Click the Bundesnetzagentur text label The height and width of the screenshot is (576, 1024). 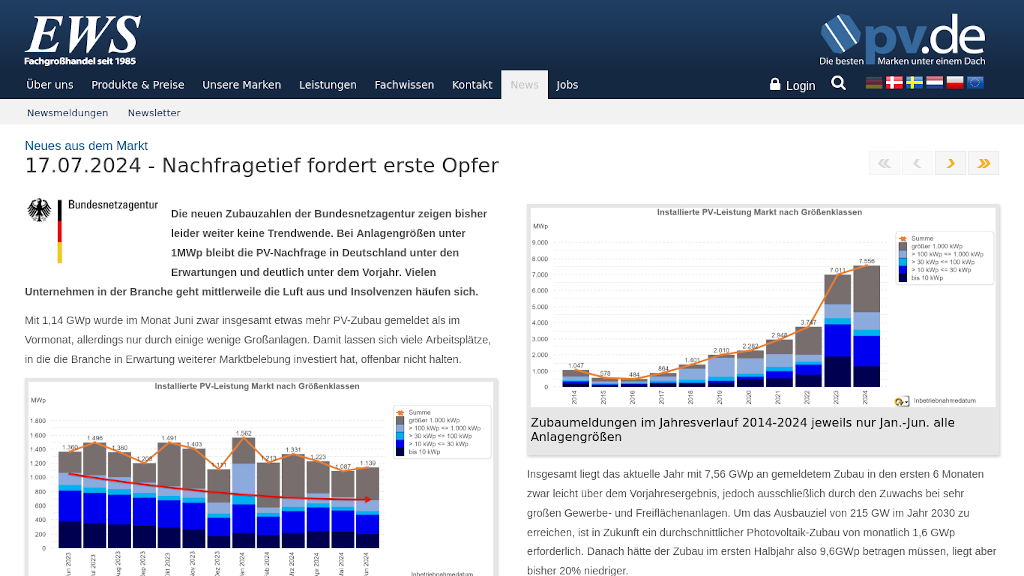(x=113, y=205)
